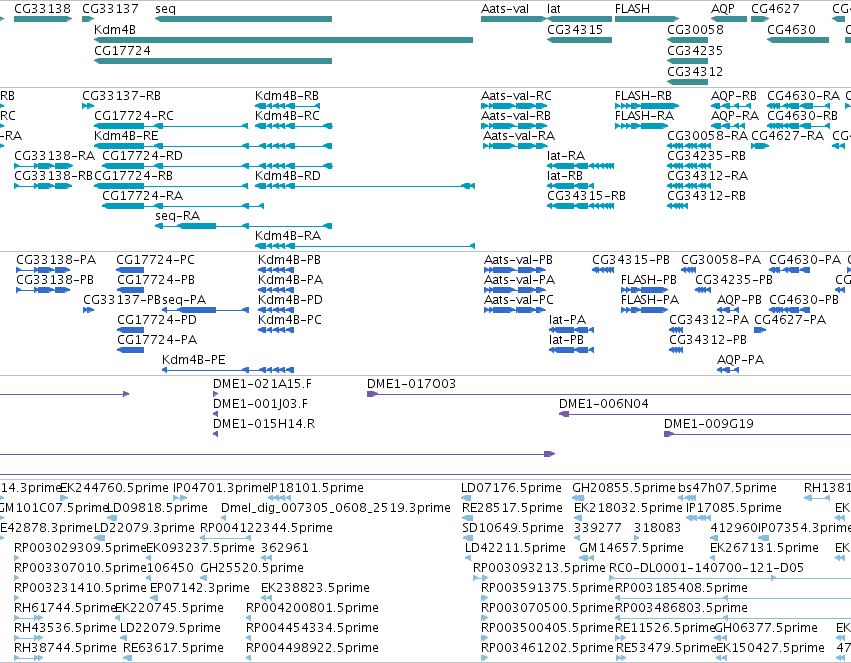Open the DME1-015H14.R BAC end
The width and height of the screenshot is (851, 663).
click(x=215, y=434)
